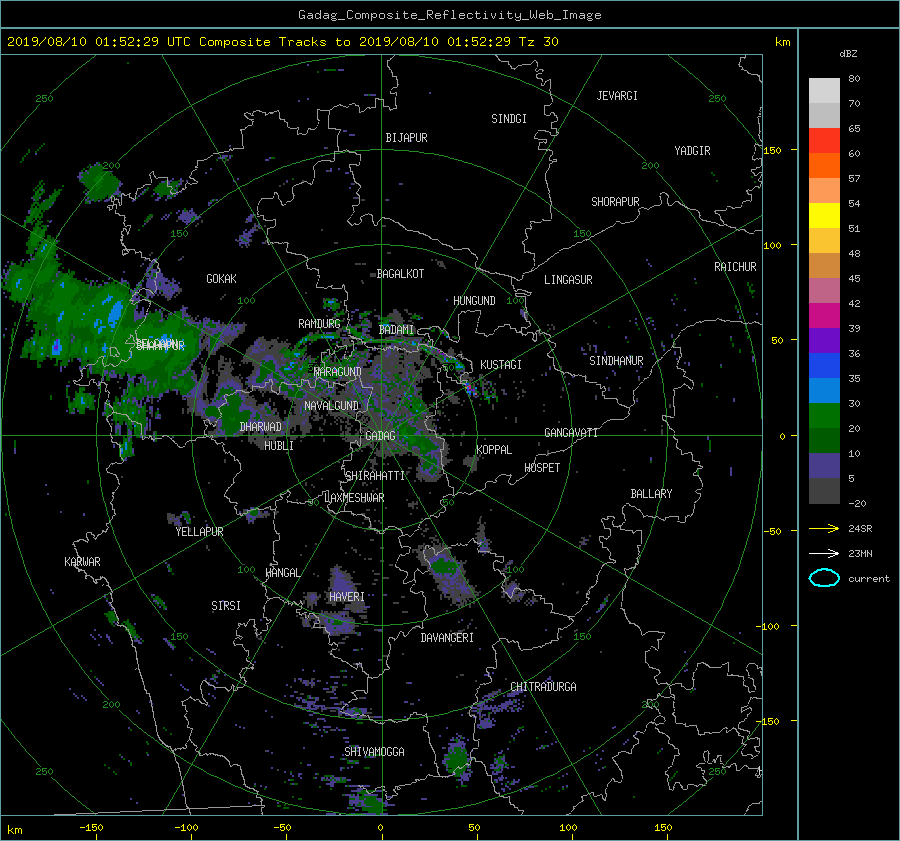Click the yellow 24SR arrow legend icon
900x841 pixels.
pos(824,528)
